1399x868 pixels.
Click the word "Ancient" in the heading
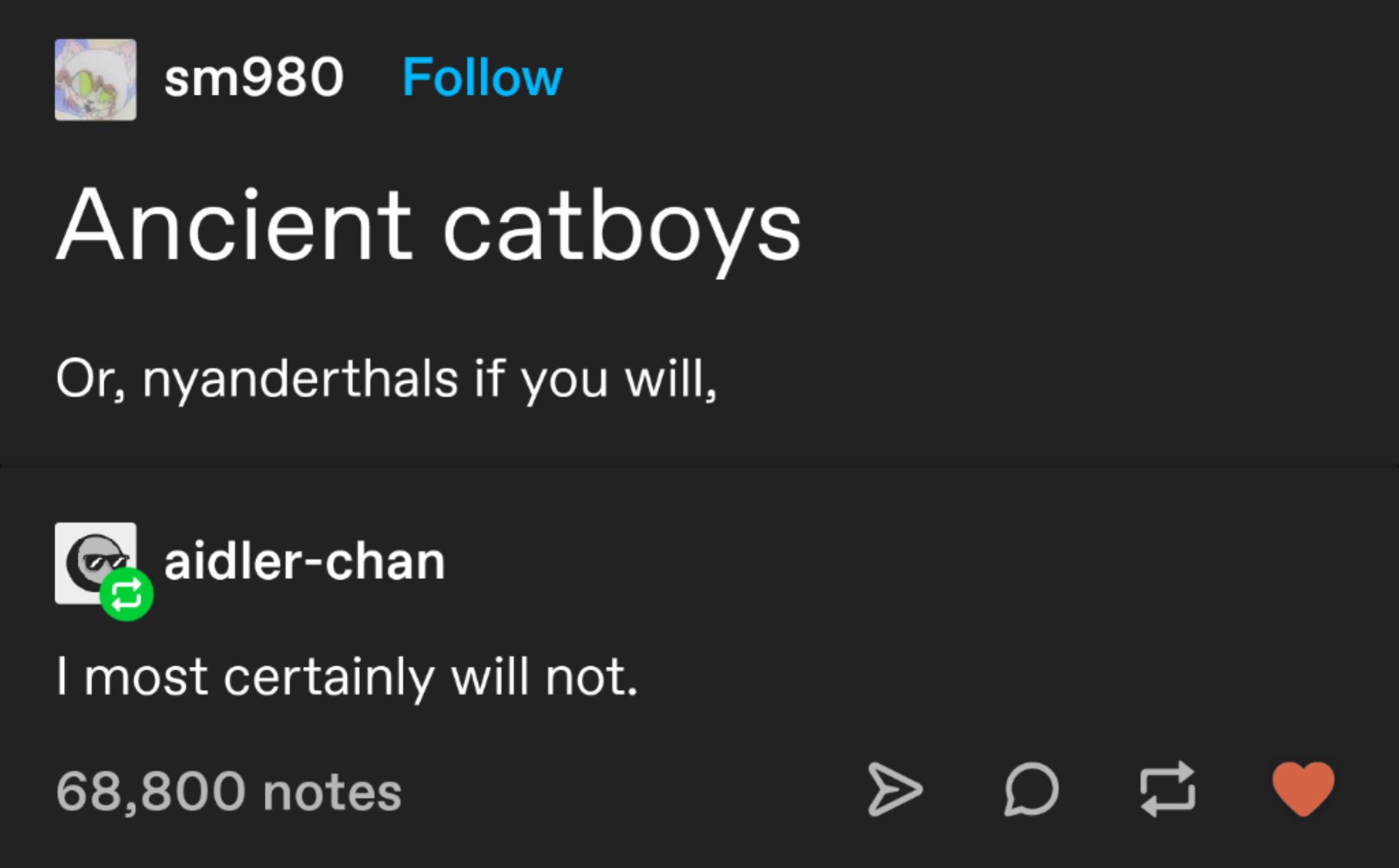[x=234, y=225]
